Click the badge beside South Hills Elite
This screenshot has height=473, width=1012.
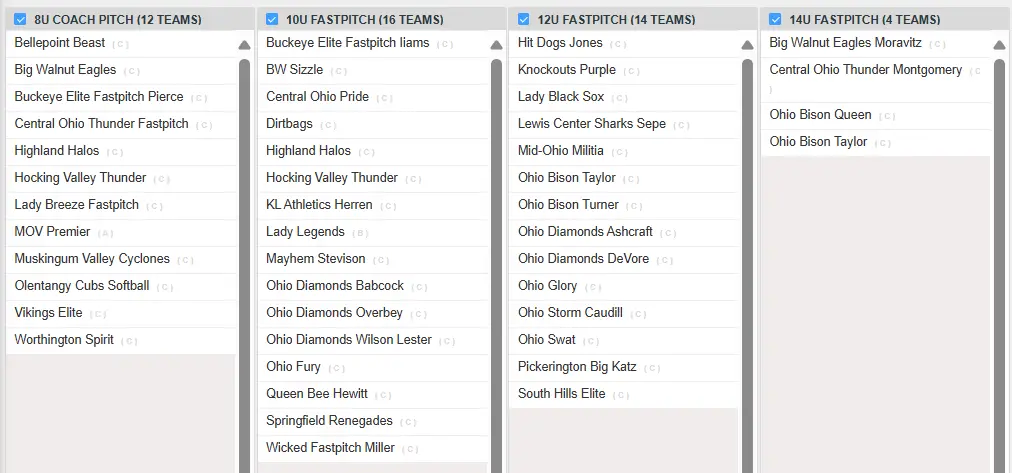click(x=621, y=395)
